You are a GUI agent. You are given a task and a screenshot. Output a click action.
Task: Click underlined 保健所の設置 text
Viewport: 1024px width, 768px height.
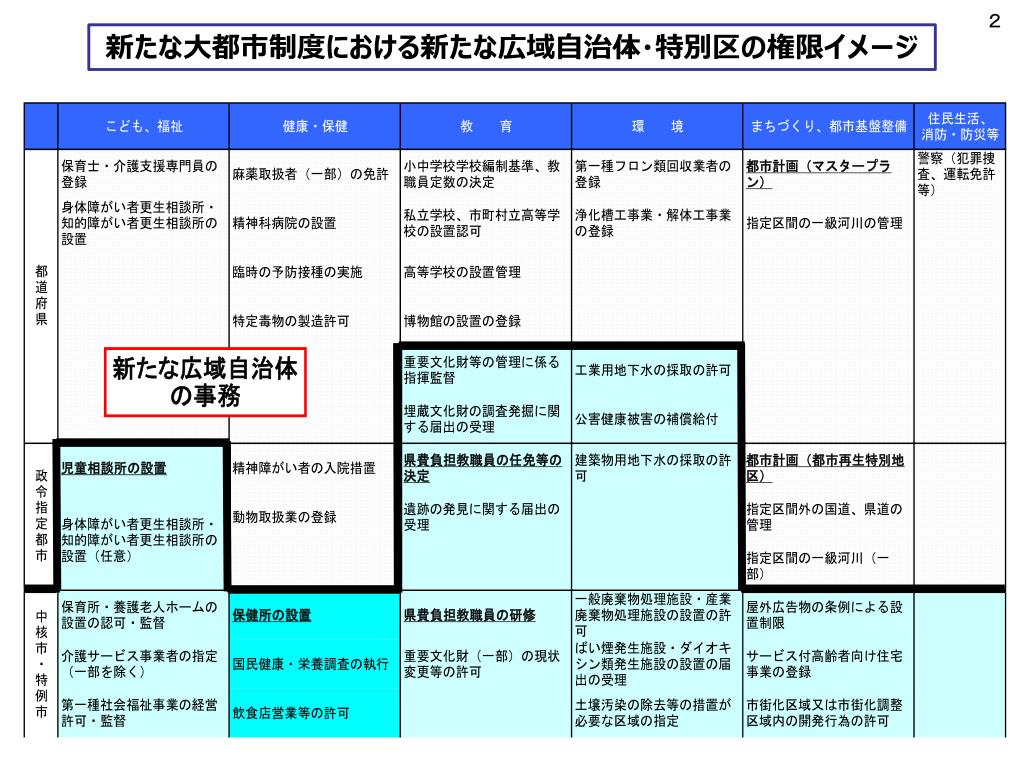[272, 615]
